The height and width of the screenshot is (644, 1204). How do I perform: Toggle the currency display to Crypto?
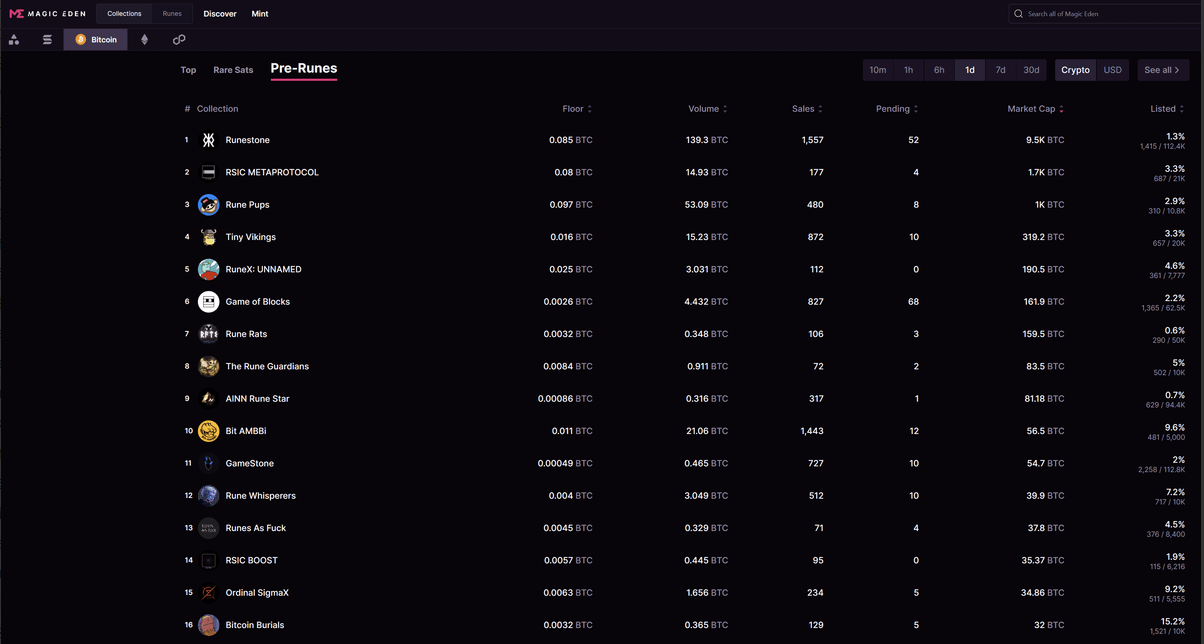[x=1075, y=70]
